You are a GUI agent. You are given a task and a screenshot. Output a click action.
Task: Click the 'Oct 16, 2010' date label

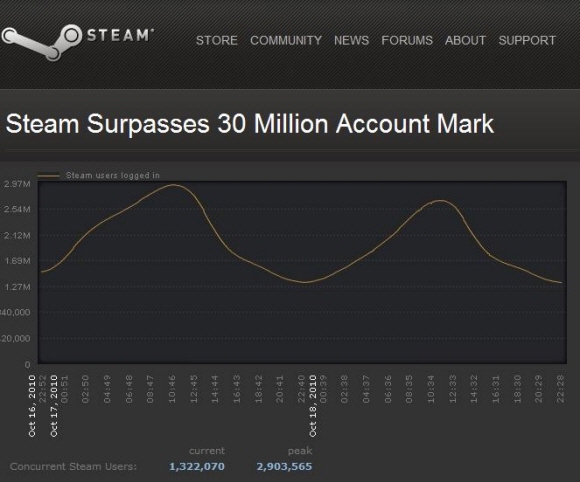click(x=32, y=405)
